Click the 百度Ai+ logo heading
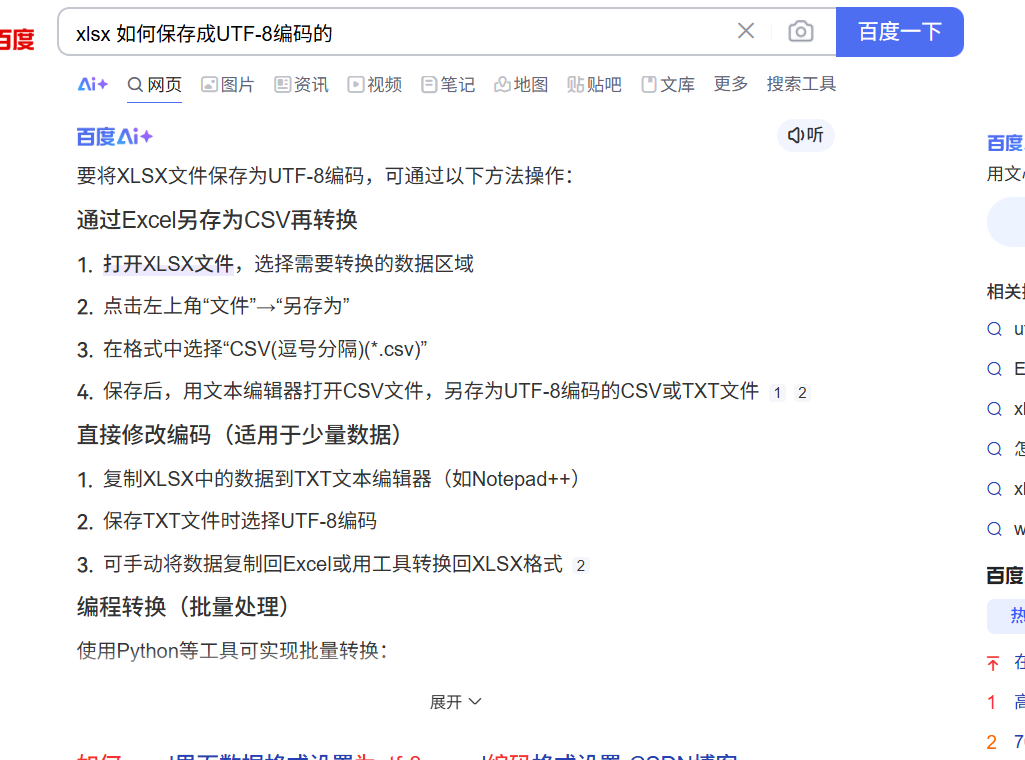The image size is (1025, 760). pos(115,137)
